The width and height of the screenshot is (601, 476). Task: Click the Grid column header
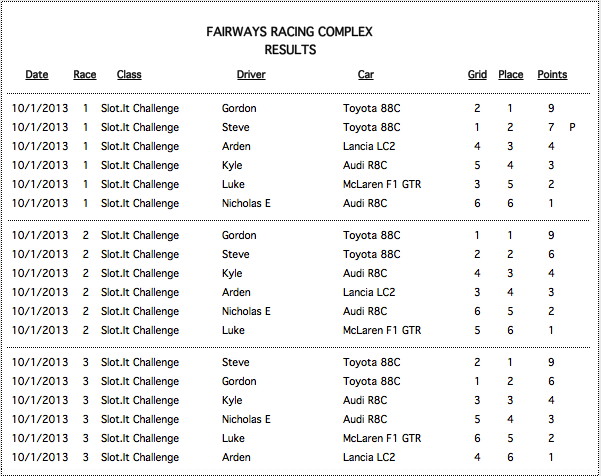pyautogui.click(x=477, y=74)
